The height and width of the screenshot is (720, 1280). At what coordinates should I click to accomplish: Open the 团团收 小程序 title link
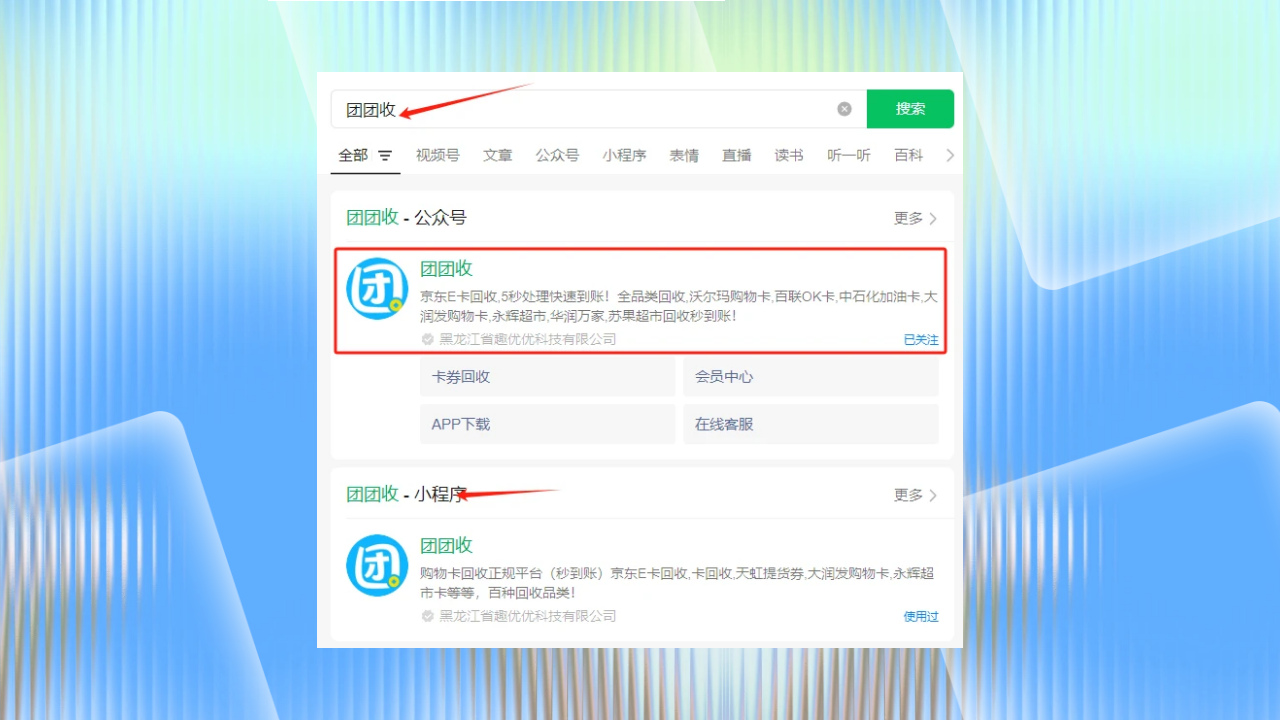[446, 545]
